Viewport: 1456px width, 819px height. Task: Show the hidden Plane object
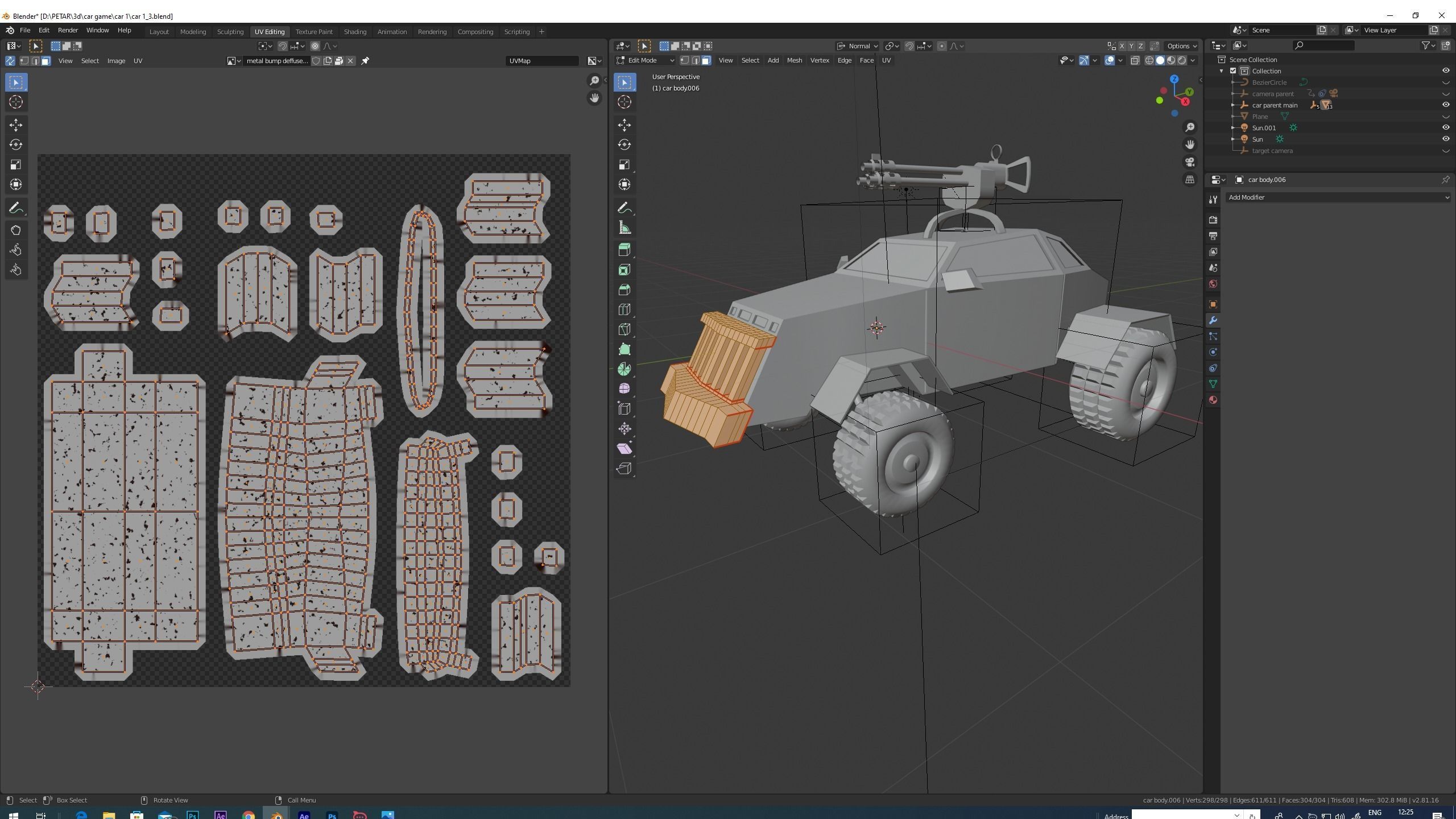[x=1445, y=116]
